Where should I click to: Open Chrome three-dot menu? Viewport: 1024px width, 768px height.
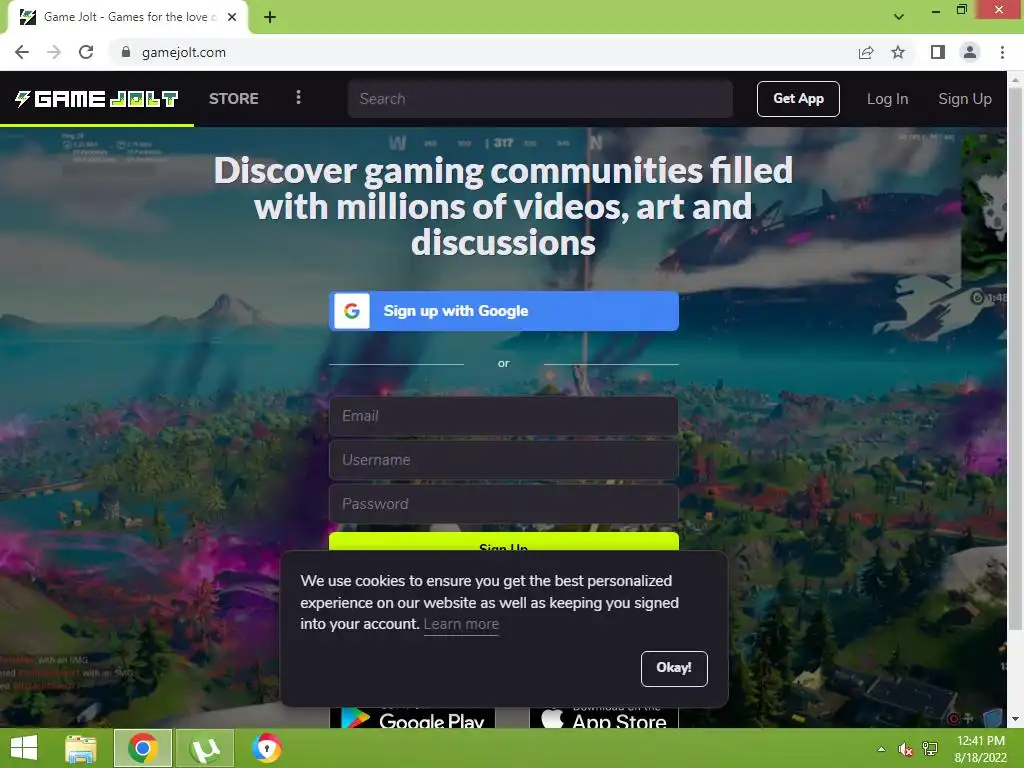click(1002, 52)
